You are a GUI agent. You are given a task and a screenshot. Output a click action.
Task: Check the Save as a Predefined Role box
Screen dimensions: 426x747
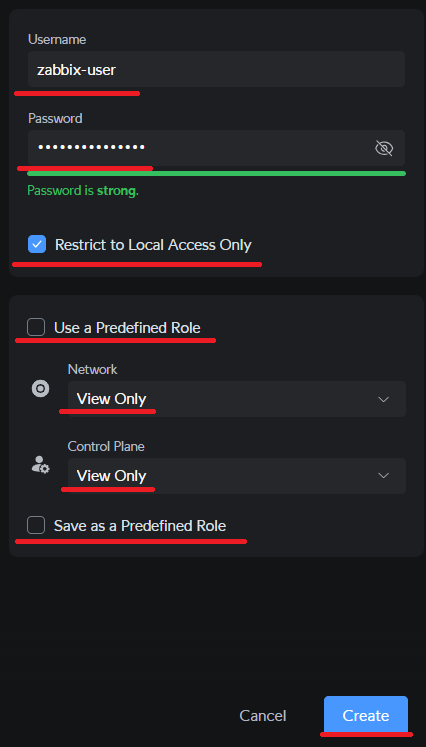36,525
